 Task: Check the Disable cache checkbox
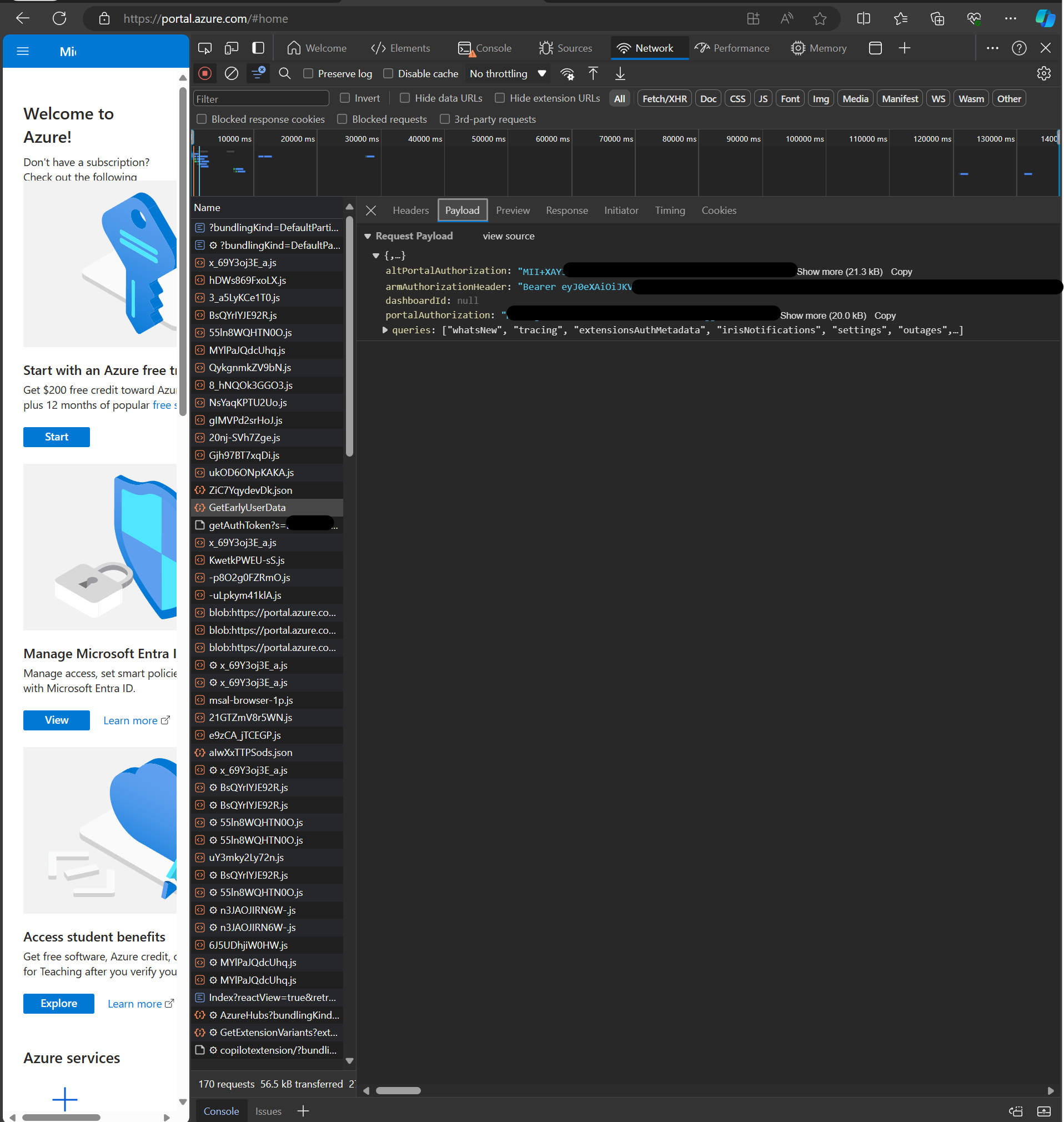pos(388,73)
